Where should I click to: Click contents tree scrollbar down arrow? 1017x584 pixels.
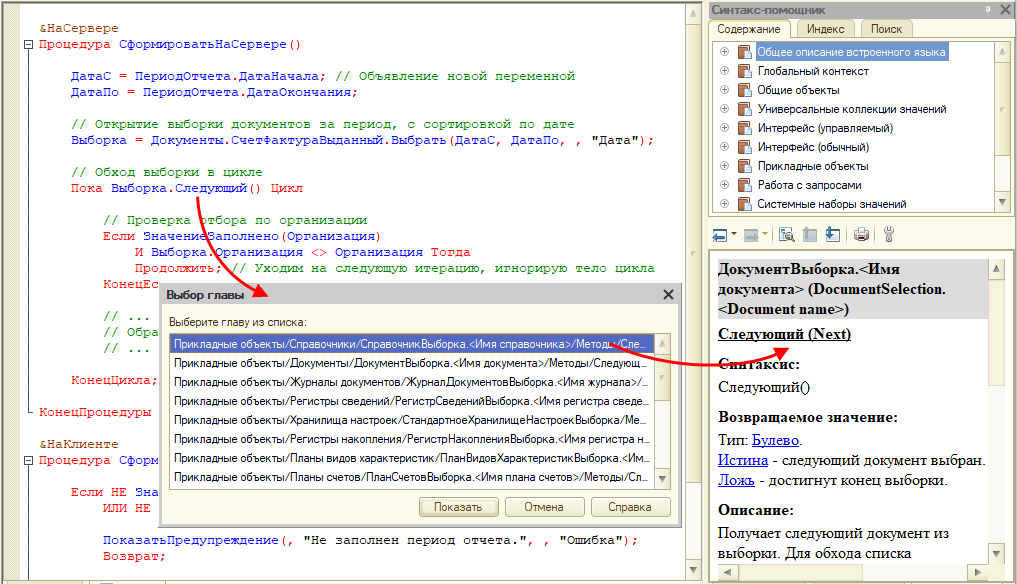[1002, 202]
